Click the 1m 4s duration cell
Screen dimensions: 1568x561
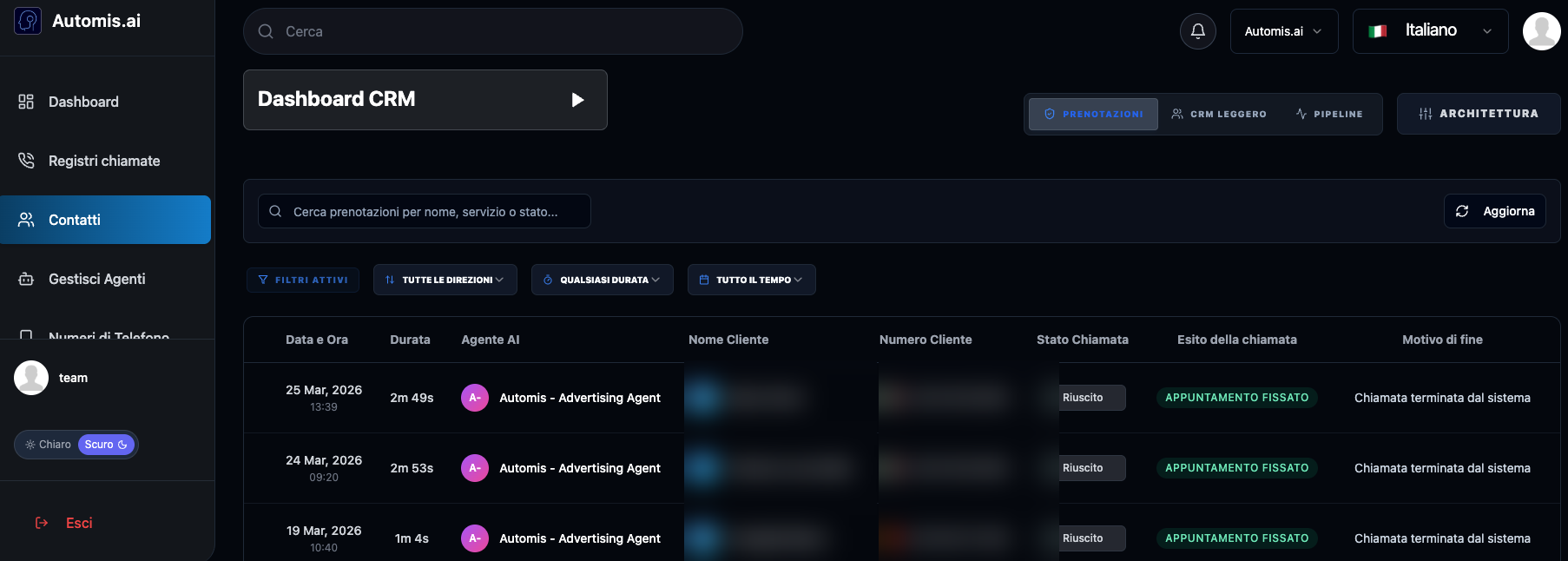[412, 538]
